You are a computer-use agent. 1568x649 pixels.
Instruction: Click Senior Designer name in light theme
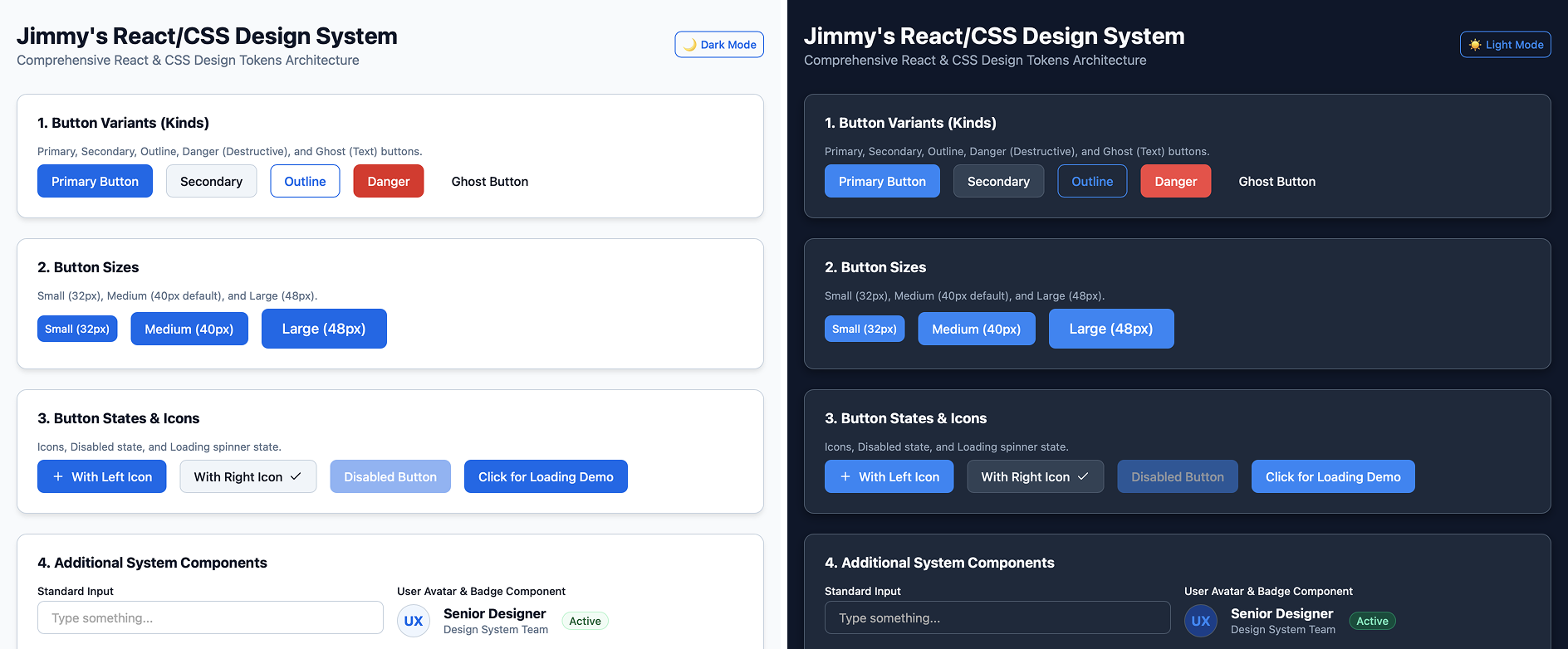coord(495,613)
